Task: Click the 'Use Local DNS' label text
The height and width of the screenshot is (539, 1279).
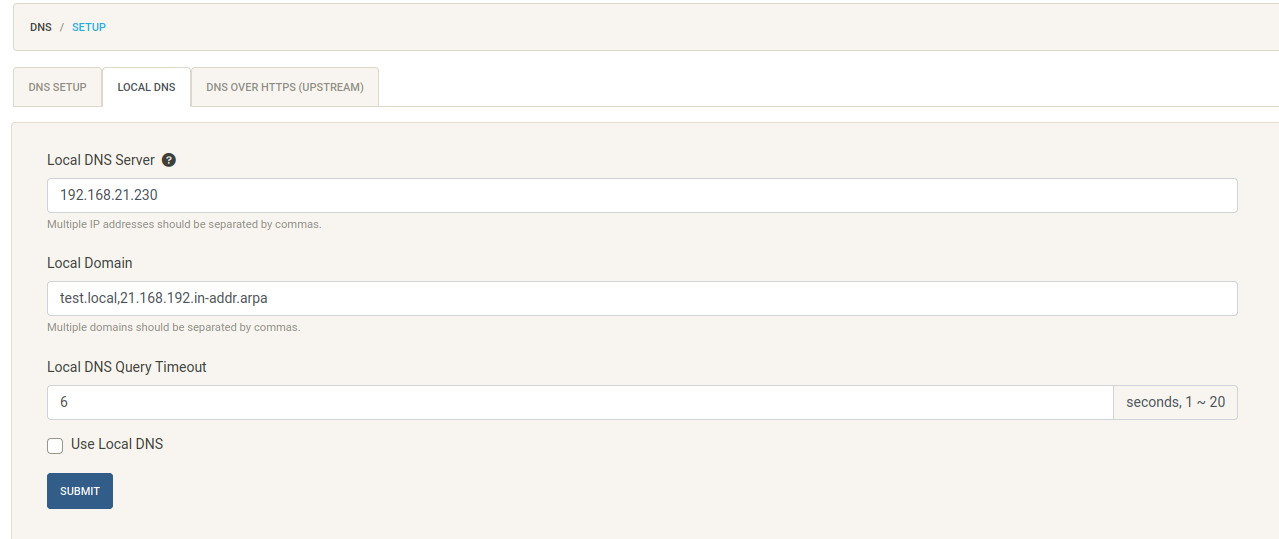Action: (117, 444)
